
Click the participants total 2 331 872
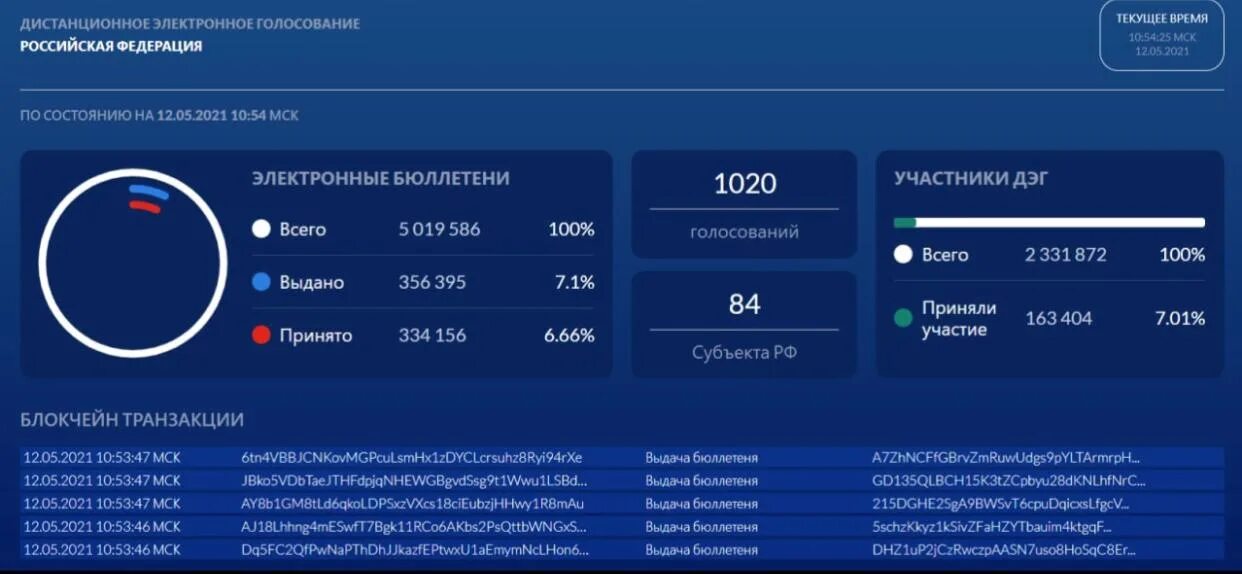click(1066, 254)
